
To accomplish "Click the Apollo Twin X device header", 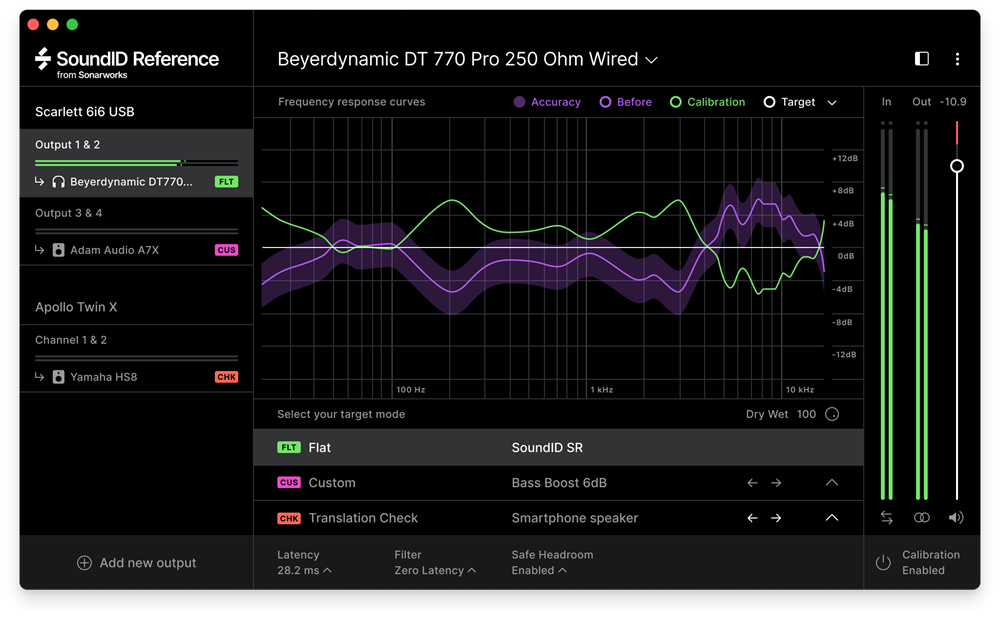I will tap(76, 307).
